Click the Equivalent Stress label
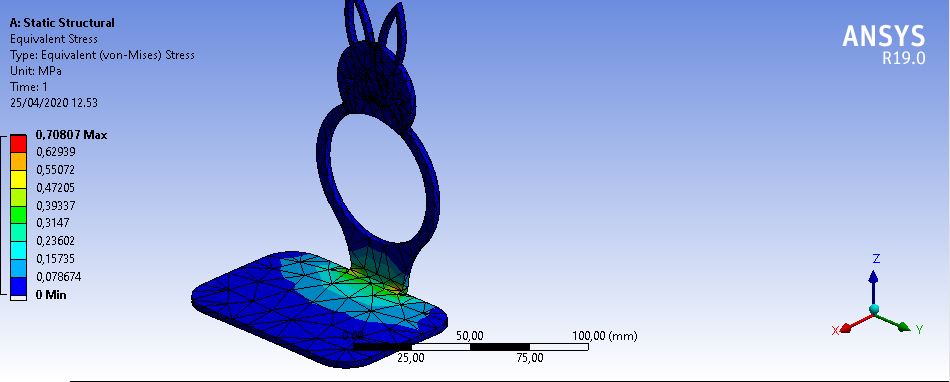 54,39
